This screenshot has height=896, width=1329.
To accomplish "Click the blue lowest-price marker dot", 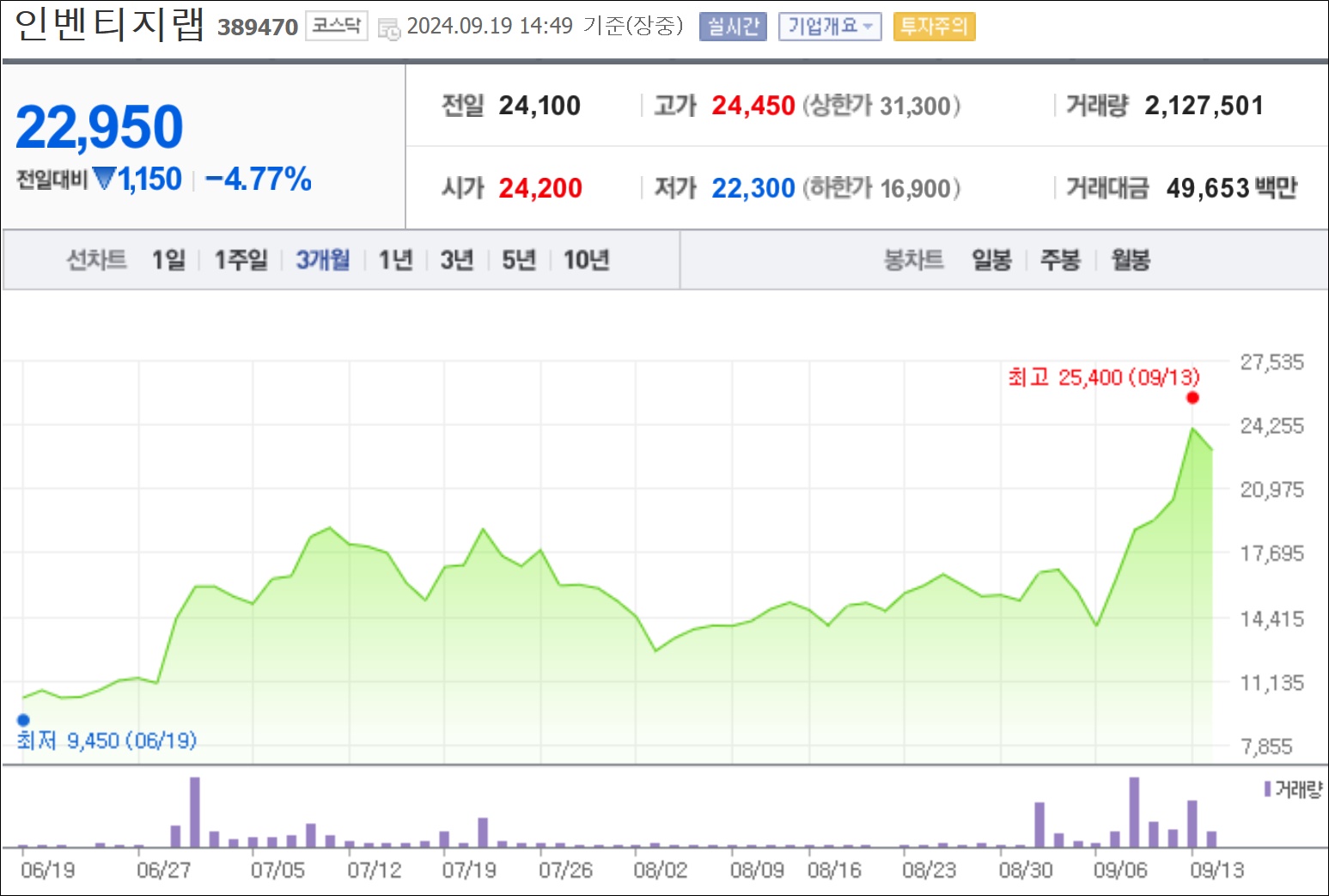I will (23, 720).
